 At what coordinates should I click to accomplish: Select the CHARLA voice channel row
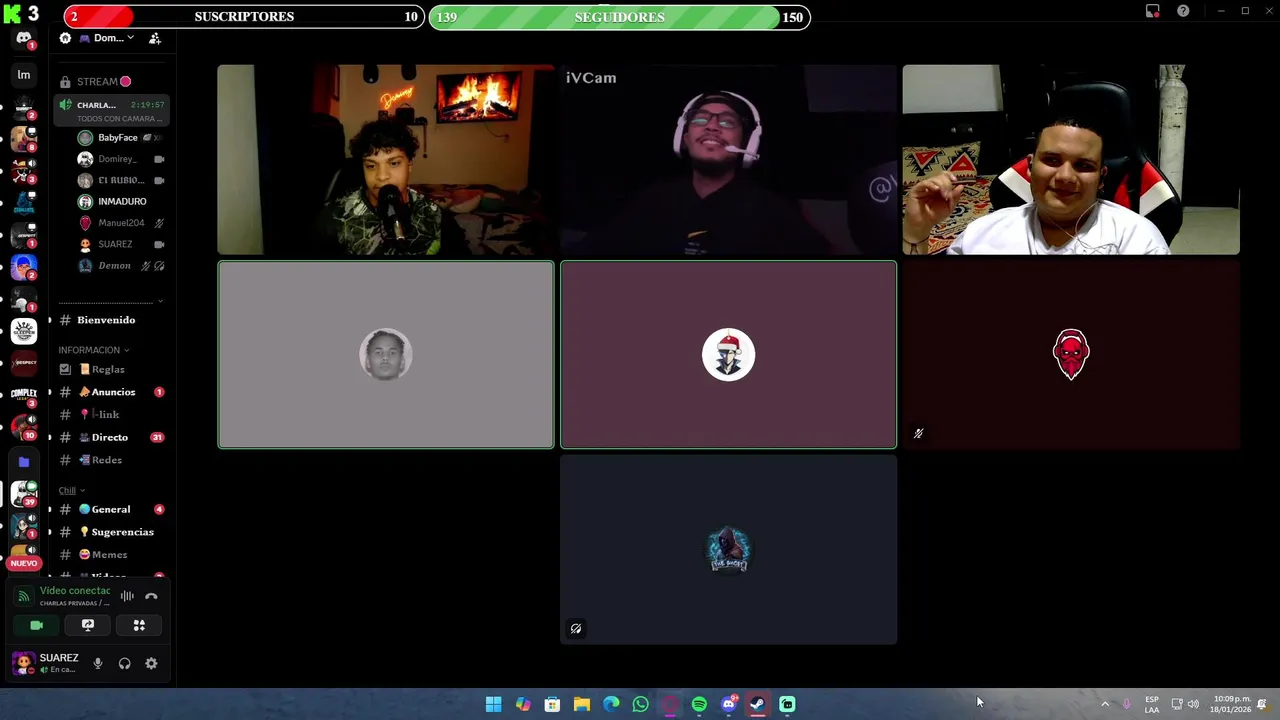(111, 111)
